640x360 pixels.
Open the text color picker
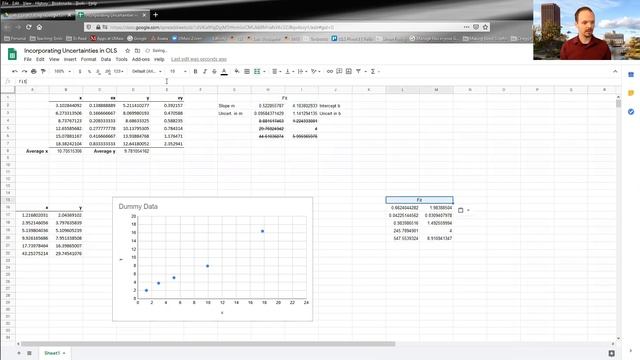click(x=224, y=71)
